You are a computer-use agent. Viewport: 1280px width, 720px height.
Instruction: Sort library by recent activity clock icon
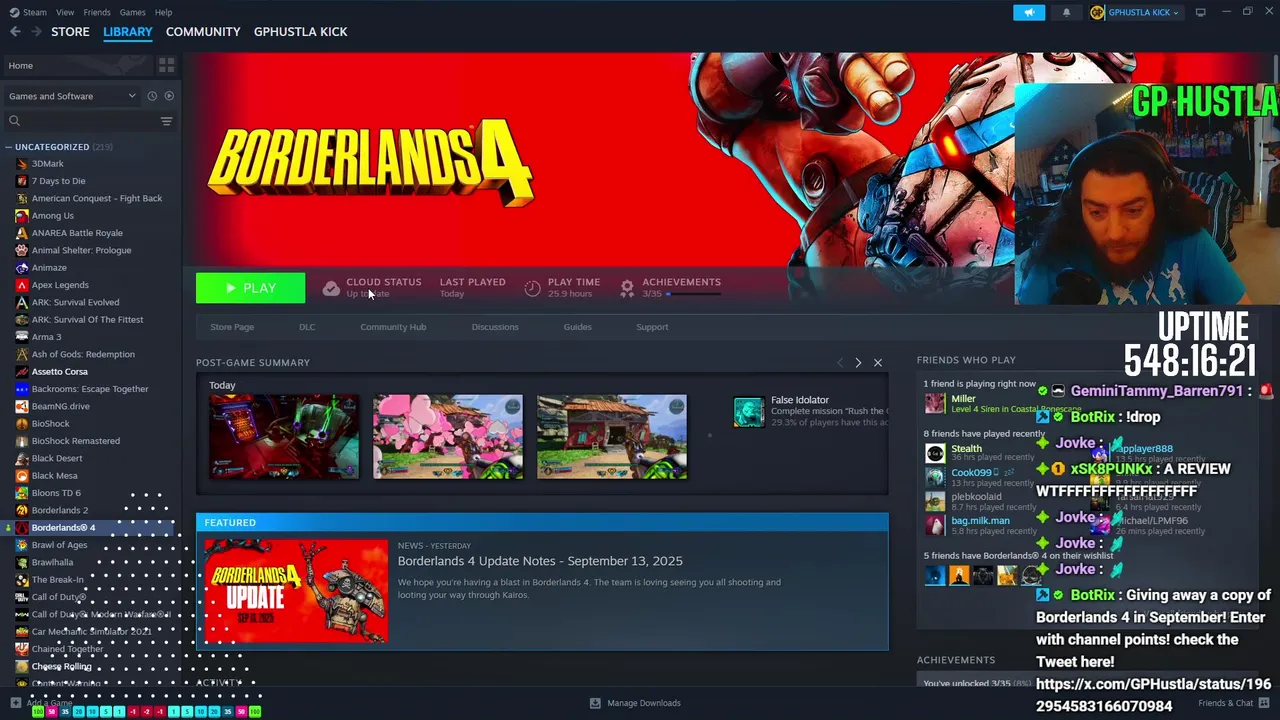[x=152, y=96]
